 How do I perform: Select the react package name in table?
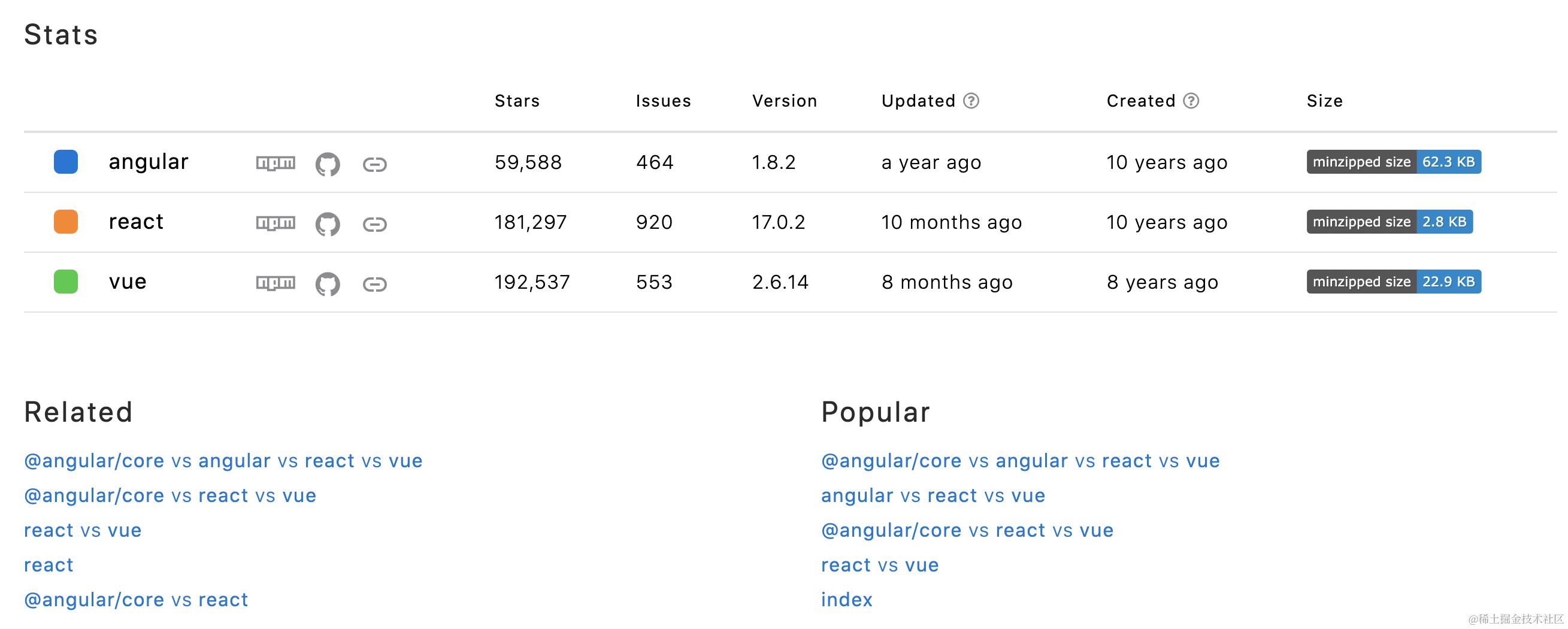point(136,222)
